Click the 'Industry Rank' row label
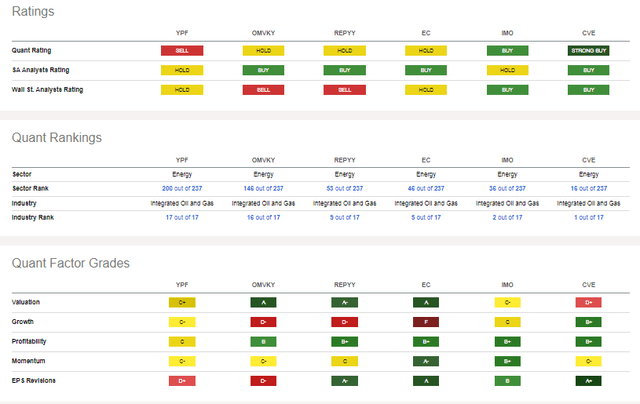This screenshot has height=404, width=640. 33,217
